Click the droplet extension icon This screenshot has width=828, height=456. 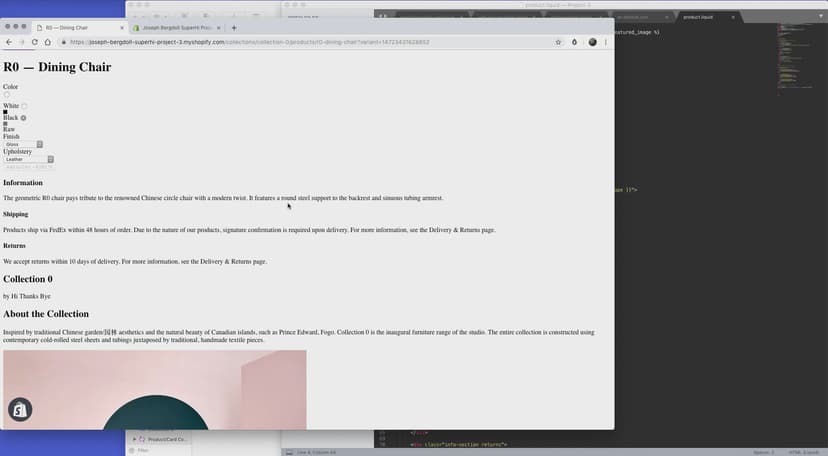click(x=575, y=42)
